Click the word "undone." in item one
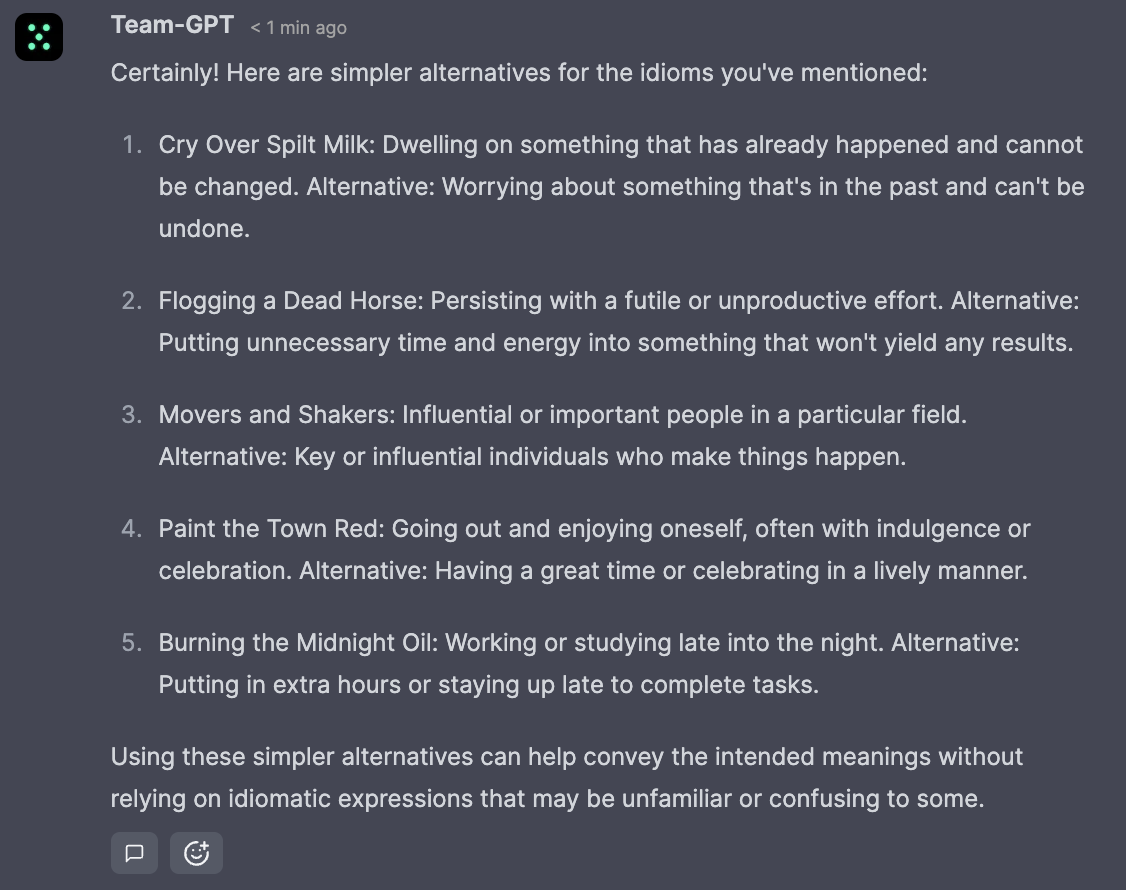This screenshot has height=890, width=1126. point(204,229)
